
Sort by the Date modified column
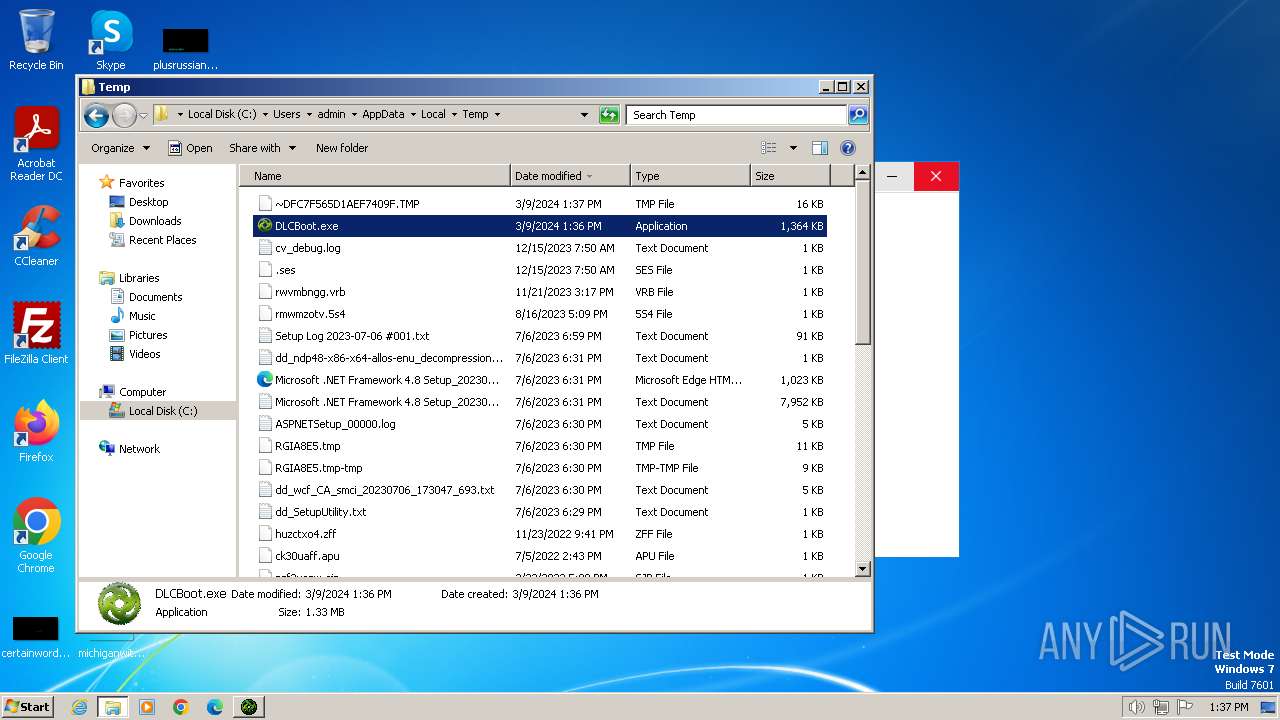click(x=570, y=176)
